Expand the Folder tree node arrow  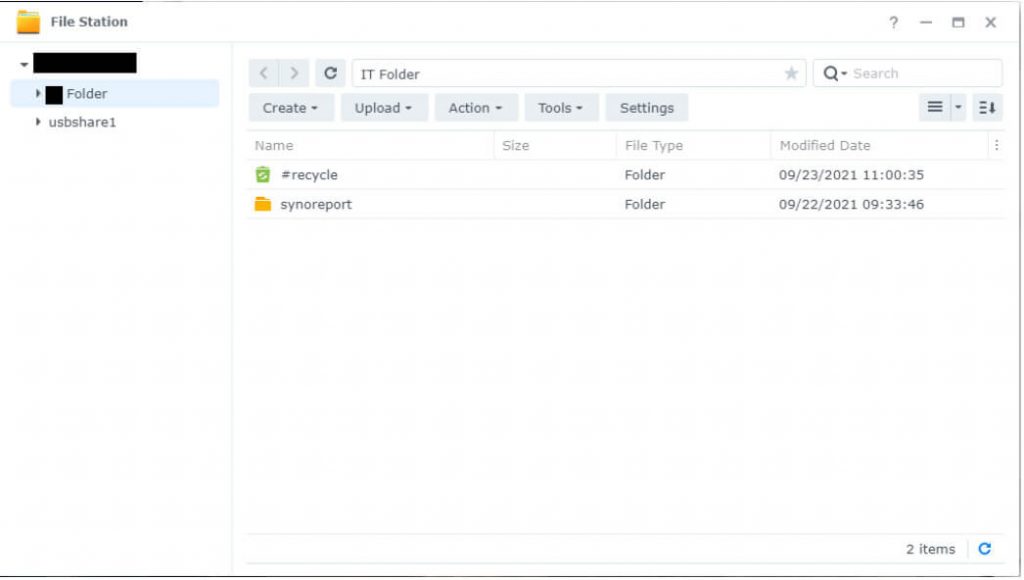[38, 93]
